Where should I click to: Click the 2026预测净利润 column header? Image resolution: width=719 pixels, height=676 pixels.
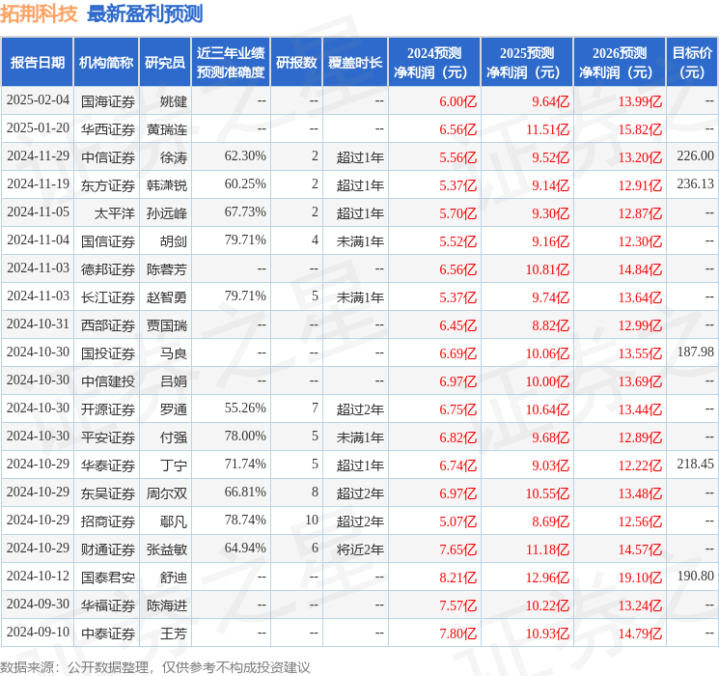click(619, 62)
